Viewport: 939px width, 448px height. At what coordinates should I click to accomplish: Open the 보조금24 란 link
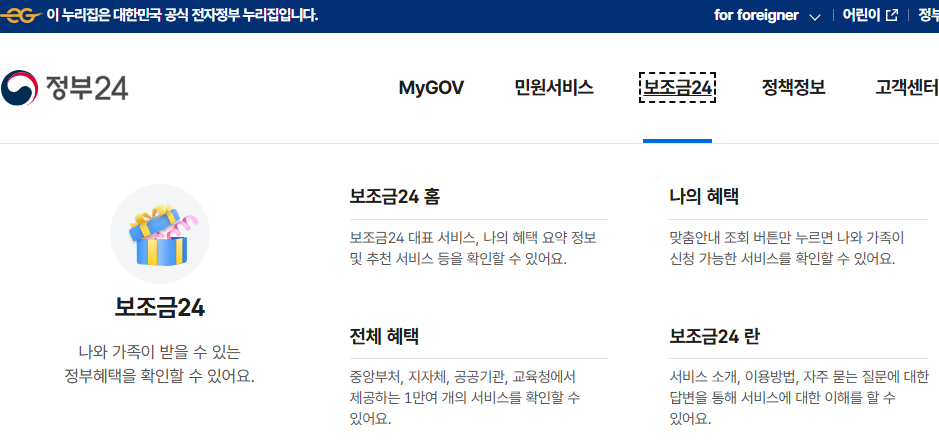coord(714,336)
